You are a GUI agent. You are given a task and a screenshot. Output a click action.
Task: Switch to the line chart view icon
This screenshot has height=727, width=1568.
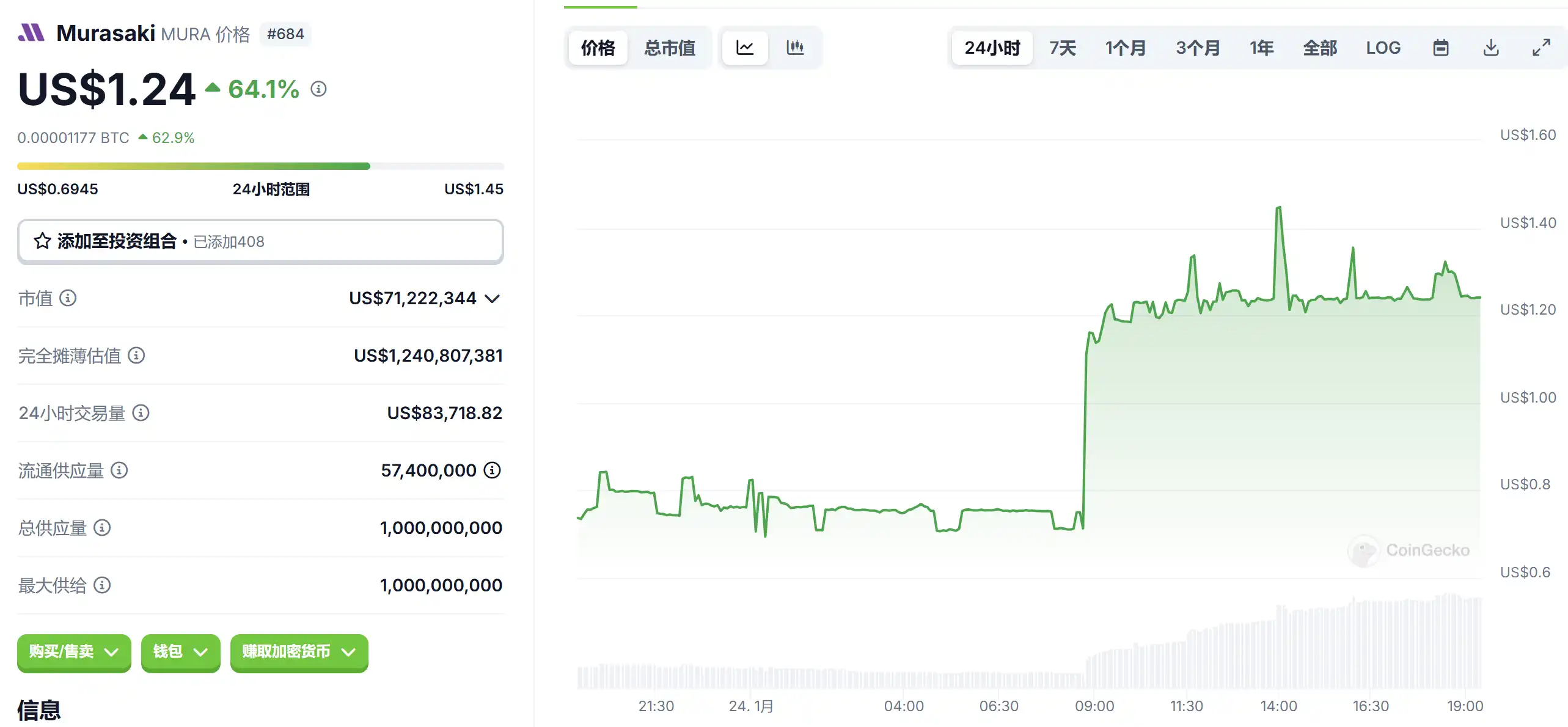click(x=744, y=48)
